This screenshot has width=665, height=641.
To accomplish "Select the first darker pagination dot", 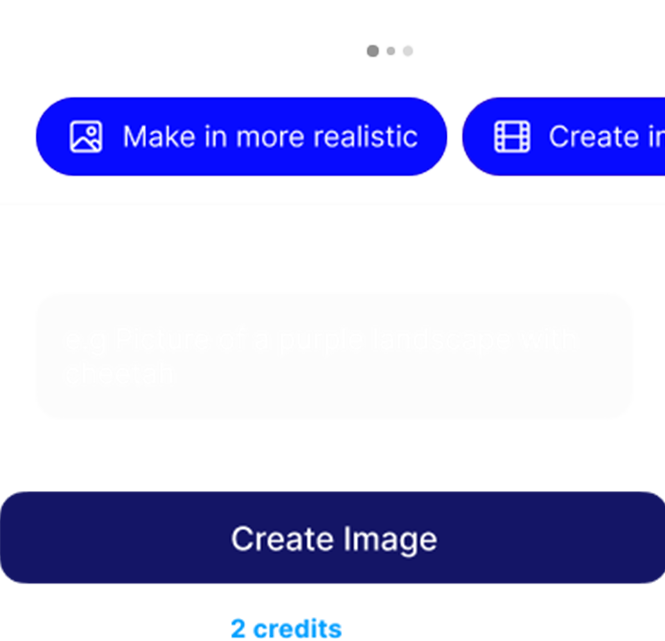I will 373,51.
